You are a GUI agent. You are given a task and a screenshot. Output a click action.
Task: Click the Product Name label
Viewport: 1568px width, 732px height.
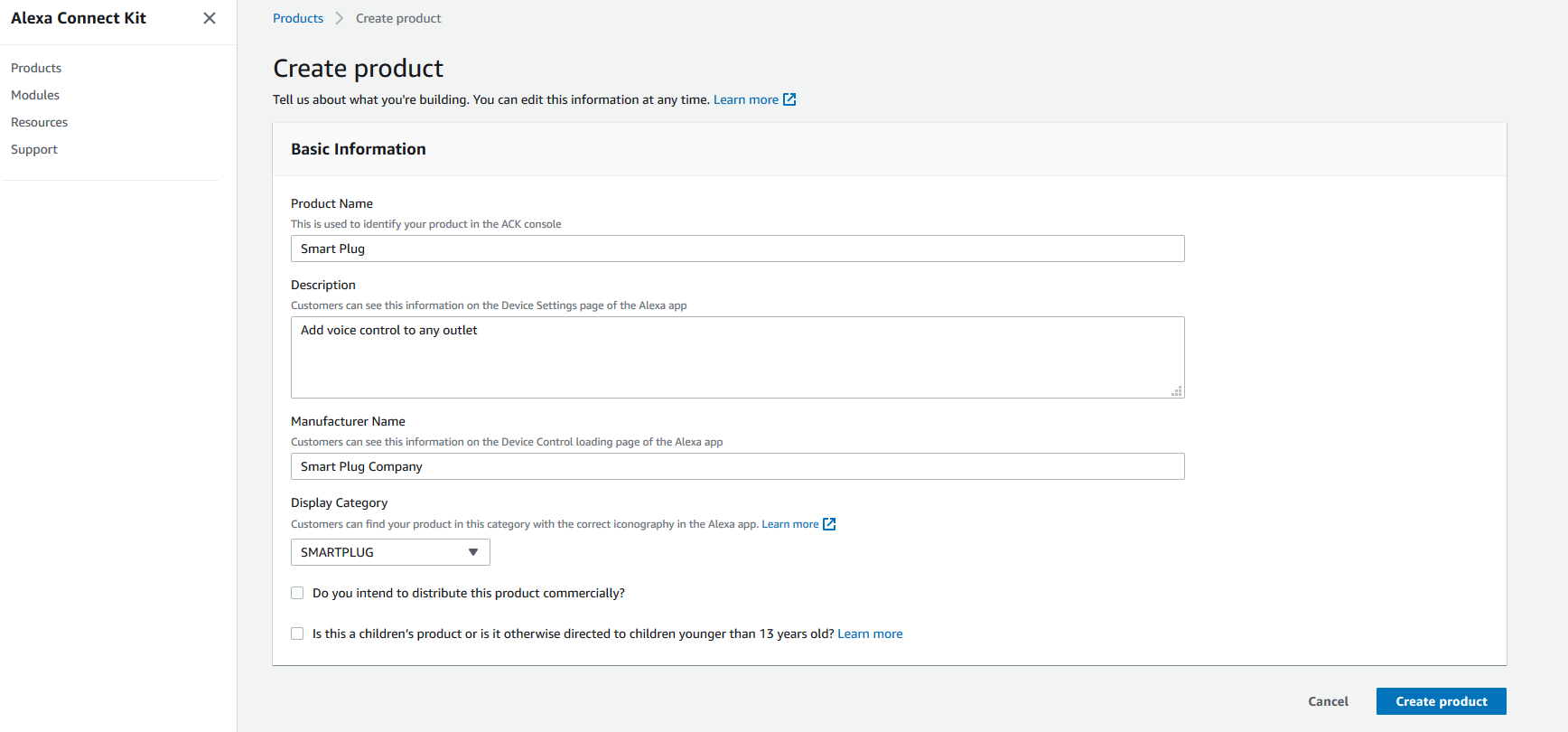pos(331,203)
